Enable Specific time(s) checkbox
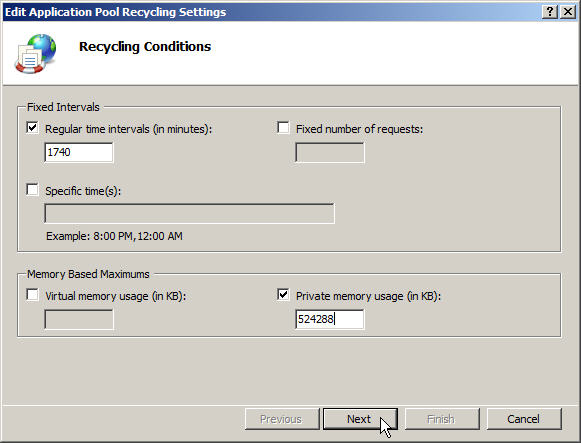The width and height of the screenshot is (581, 443). [32, 190]
